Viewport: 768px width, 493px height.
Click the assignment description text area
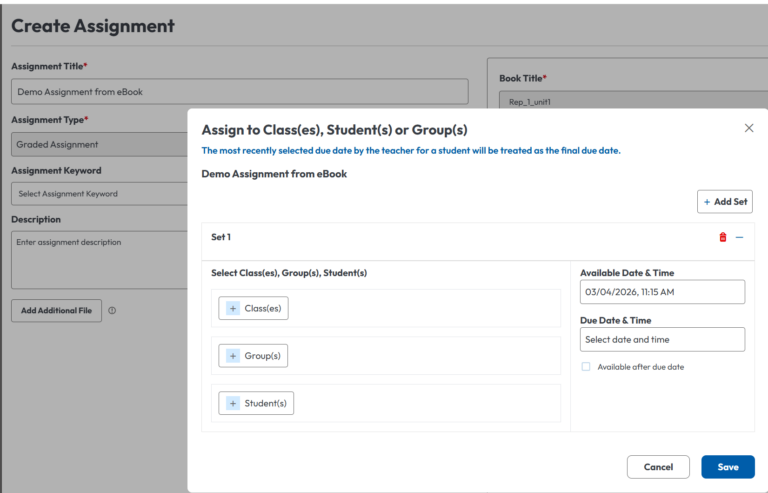point(98,259)
